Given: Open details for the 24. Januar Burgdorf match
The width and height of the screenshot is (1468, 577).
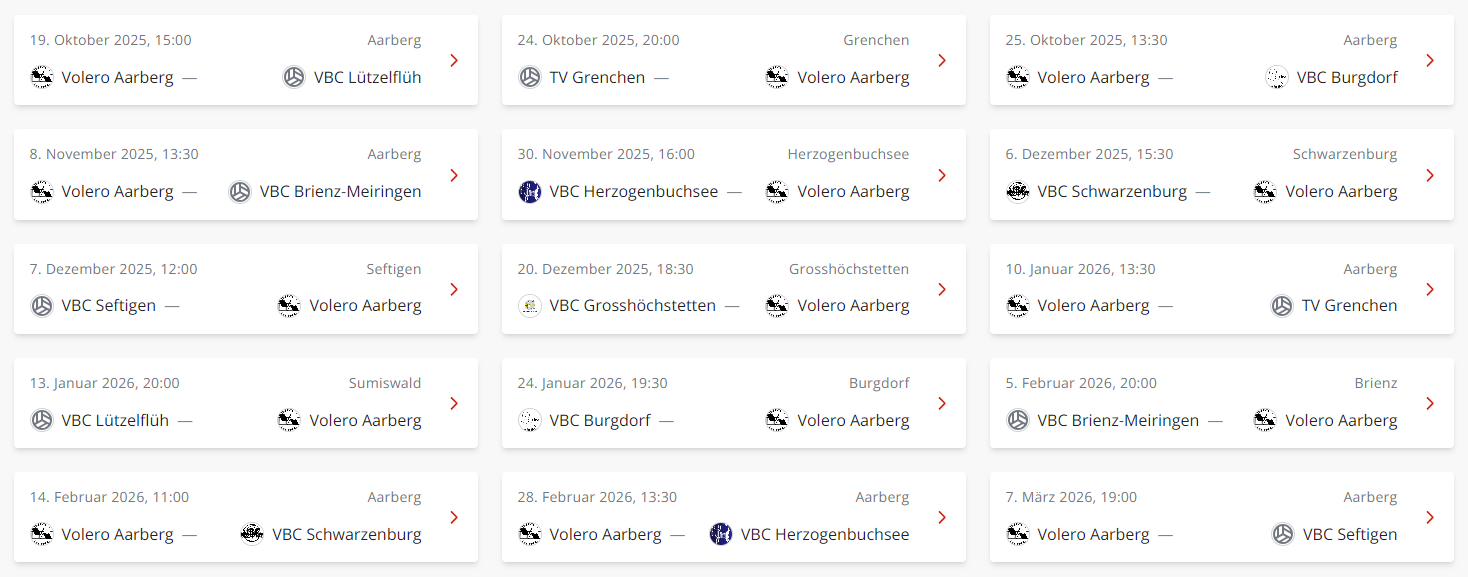Looking at the screenshot, I should coord(941,403).
